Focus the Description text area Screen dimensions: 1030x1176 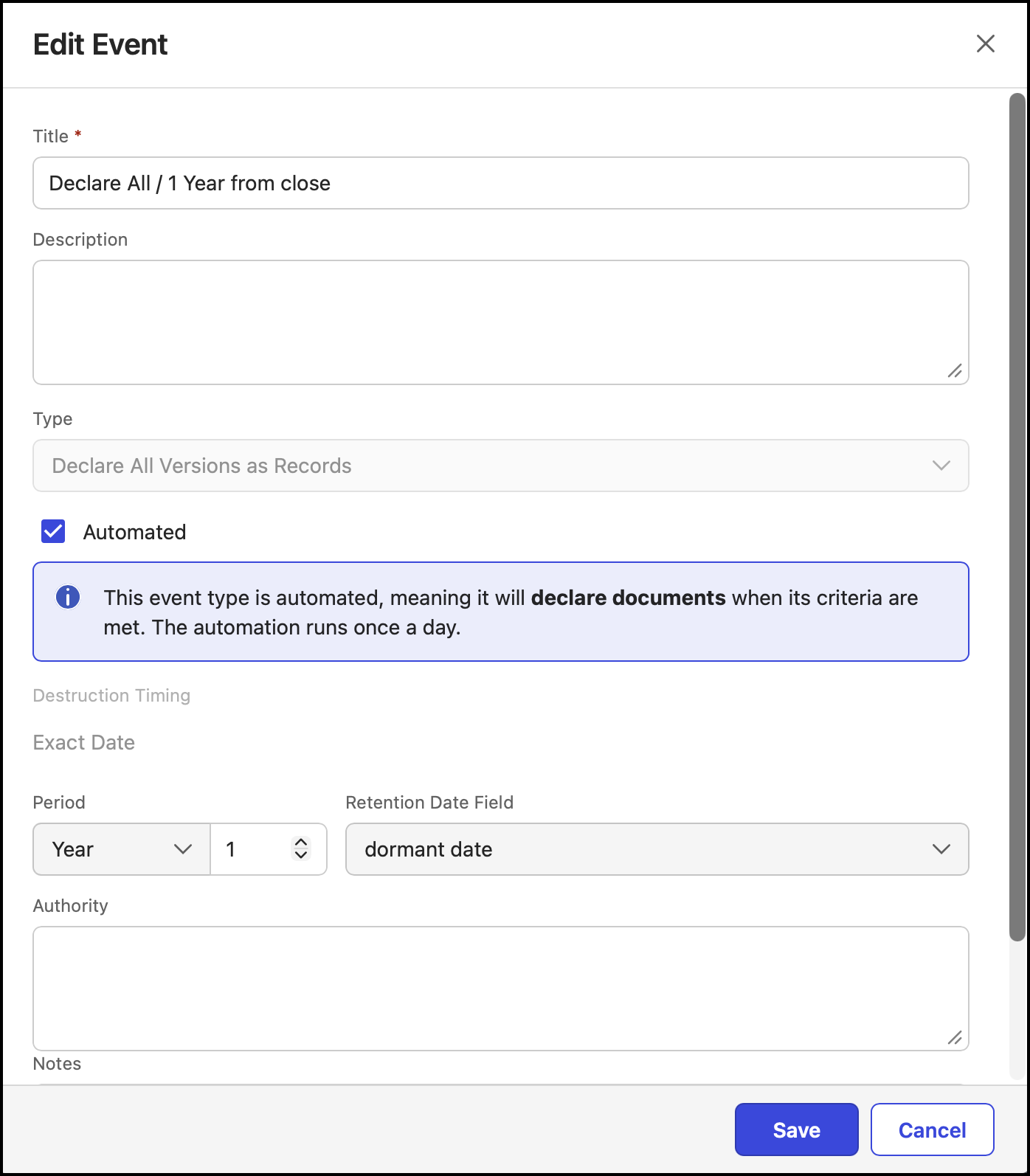pos(500,322)
